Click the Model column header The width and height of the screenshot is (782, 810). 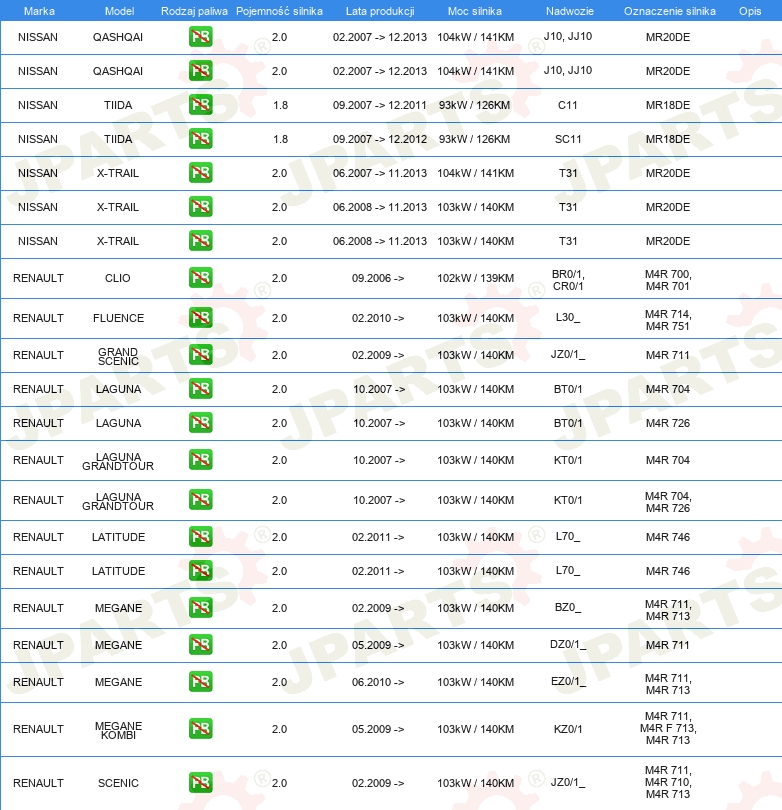coord(119,11)
